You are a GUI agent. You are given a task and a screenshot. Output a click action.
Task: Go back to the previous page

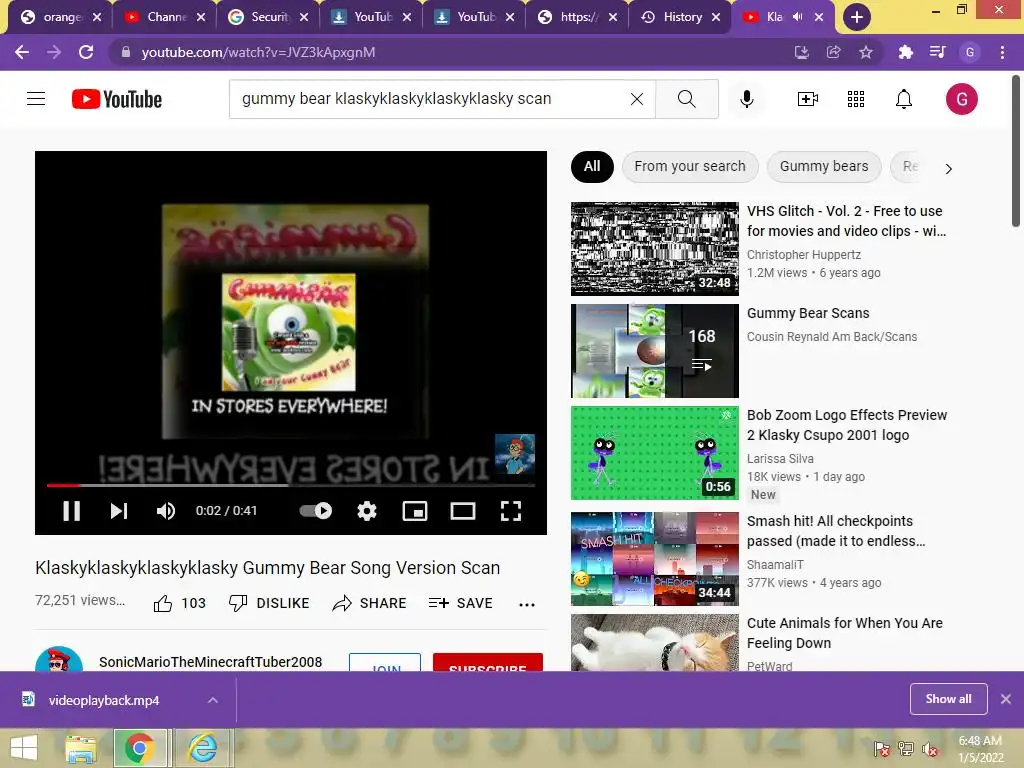(x=22, y=52)
